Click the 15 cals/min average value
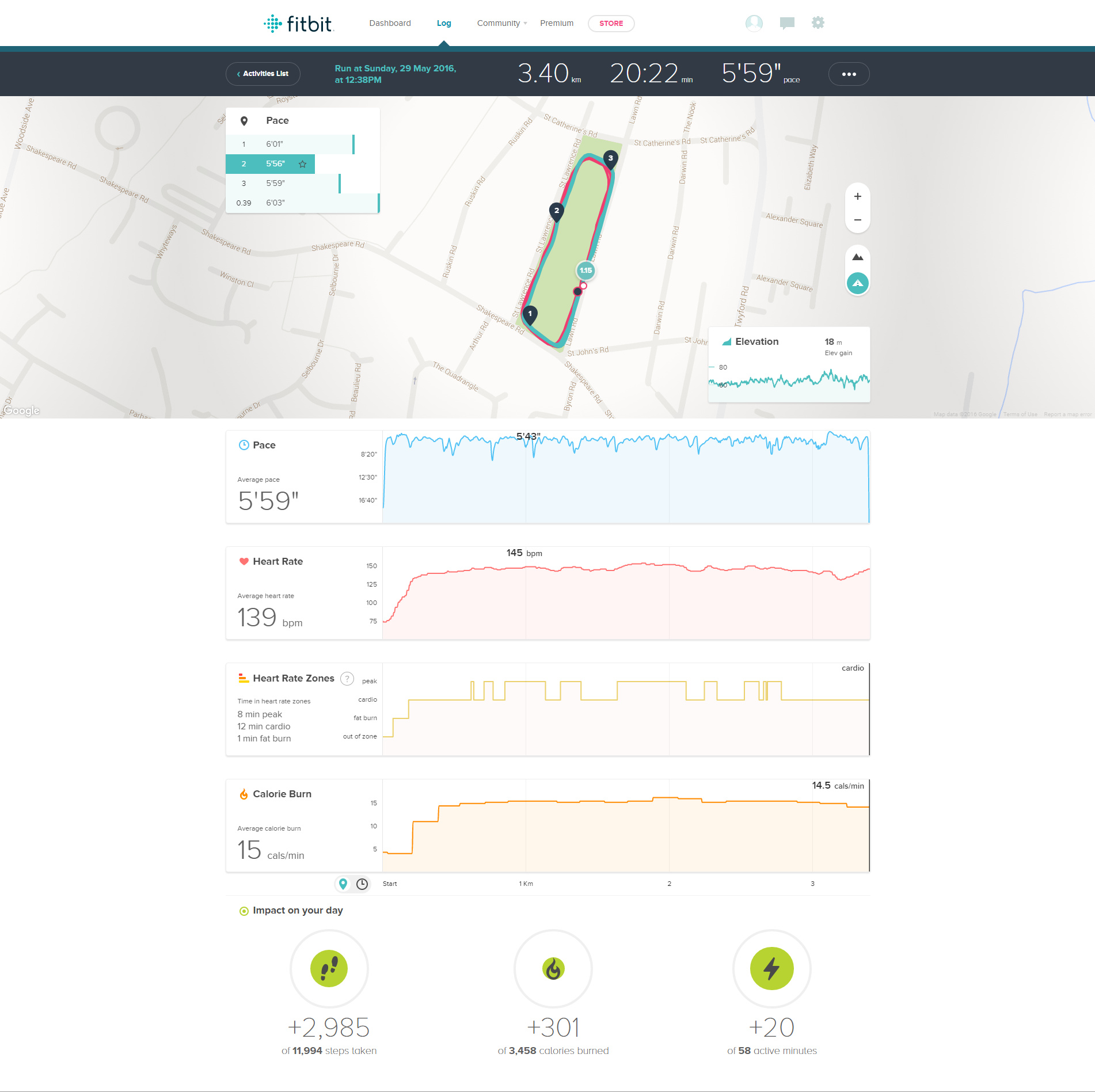This screenshot has width=1095, height=1092. (271, 850)
